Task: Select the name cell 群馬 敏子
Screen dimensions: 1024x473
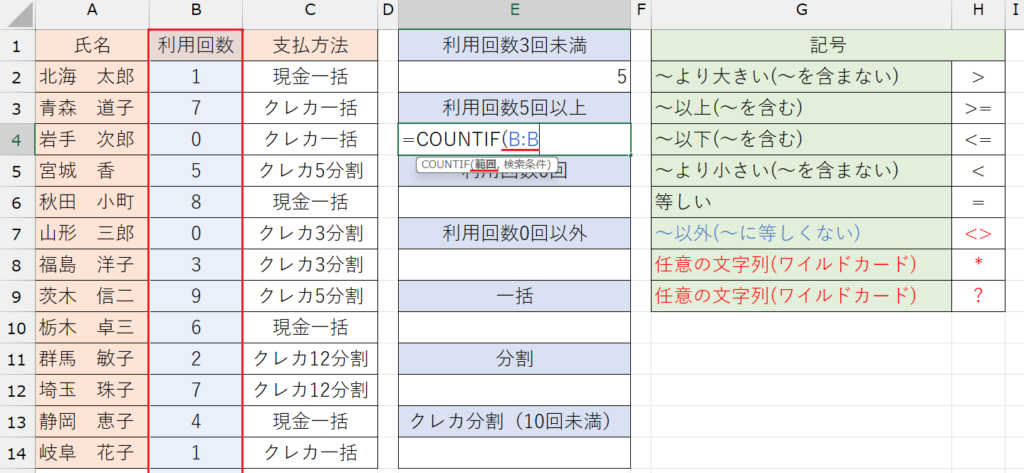Action: [92, 359]
